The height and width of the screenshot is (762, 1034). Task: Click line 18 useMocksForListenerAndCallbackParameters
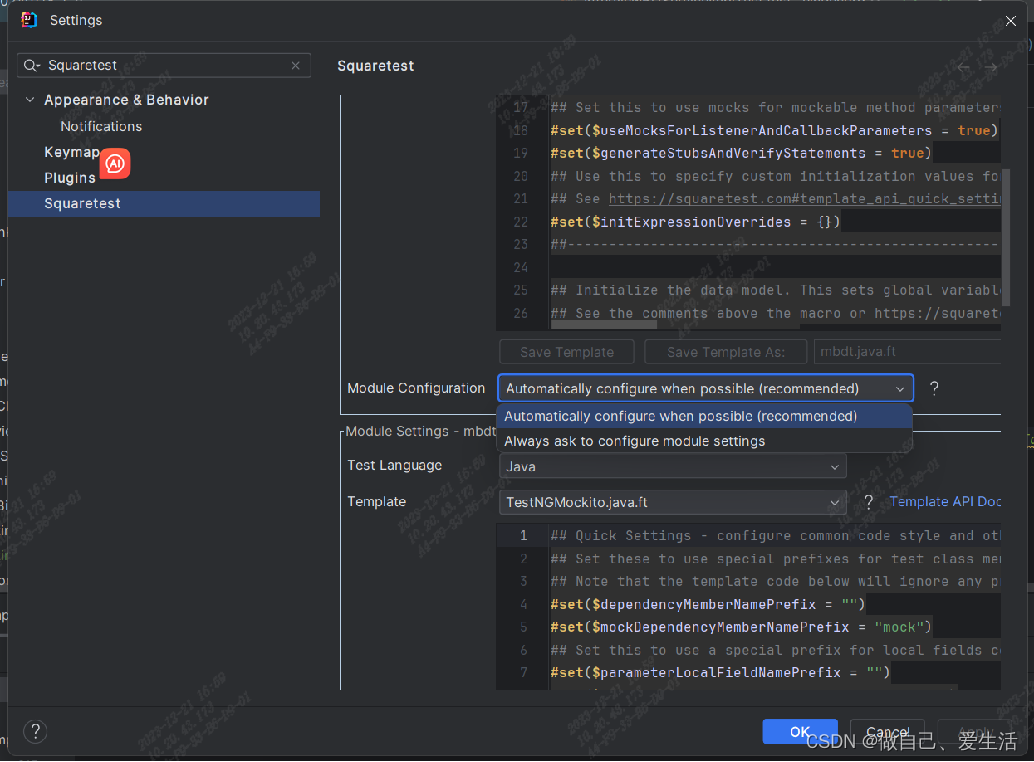point(774,131)
